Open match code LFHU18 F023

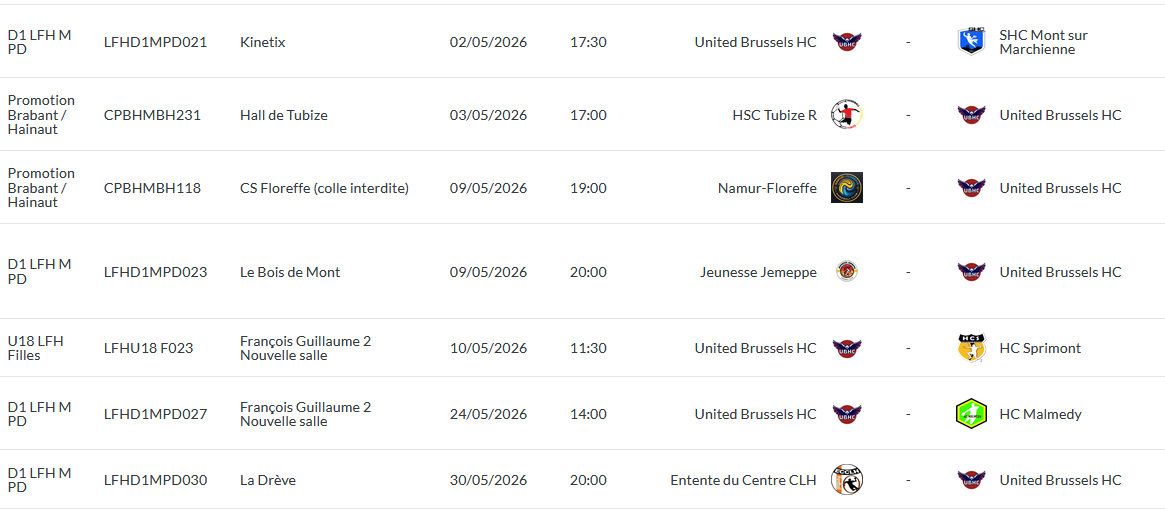[x=148, y=348]
